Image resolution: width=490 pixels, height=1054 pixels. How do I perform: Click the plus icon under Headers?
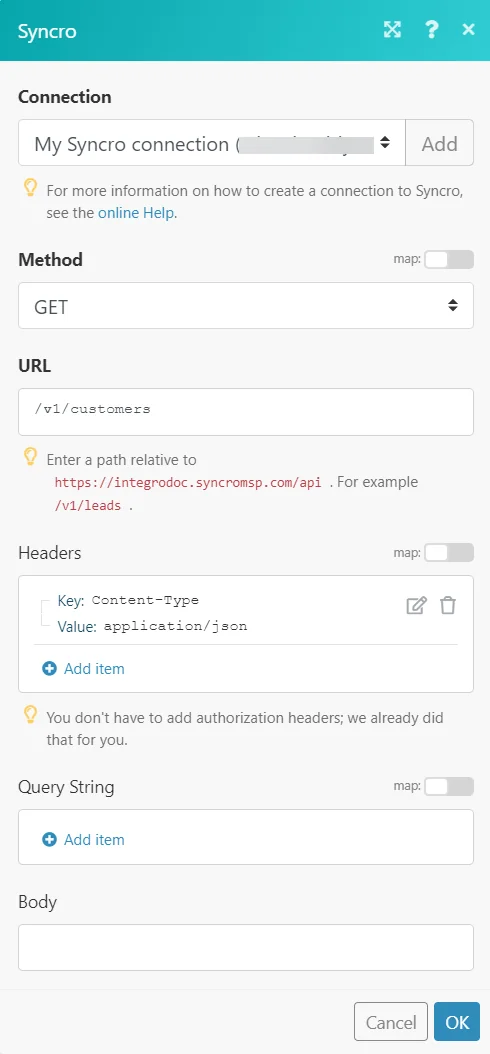coord(50,669)
